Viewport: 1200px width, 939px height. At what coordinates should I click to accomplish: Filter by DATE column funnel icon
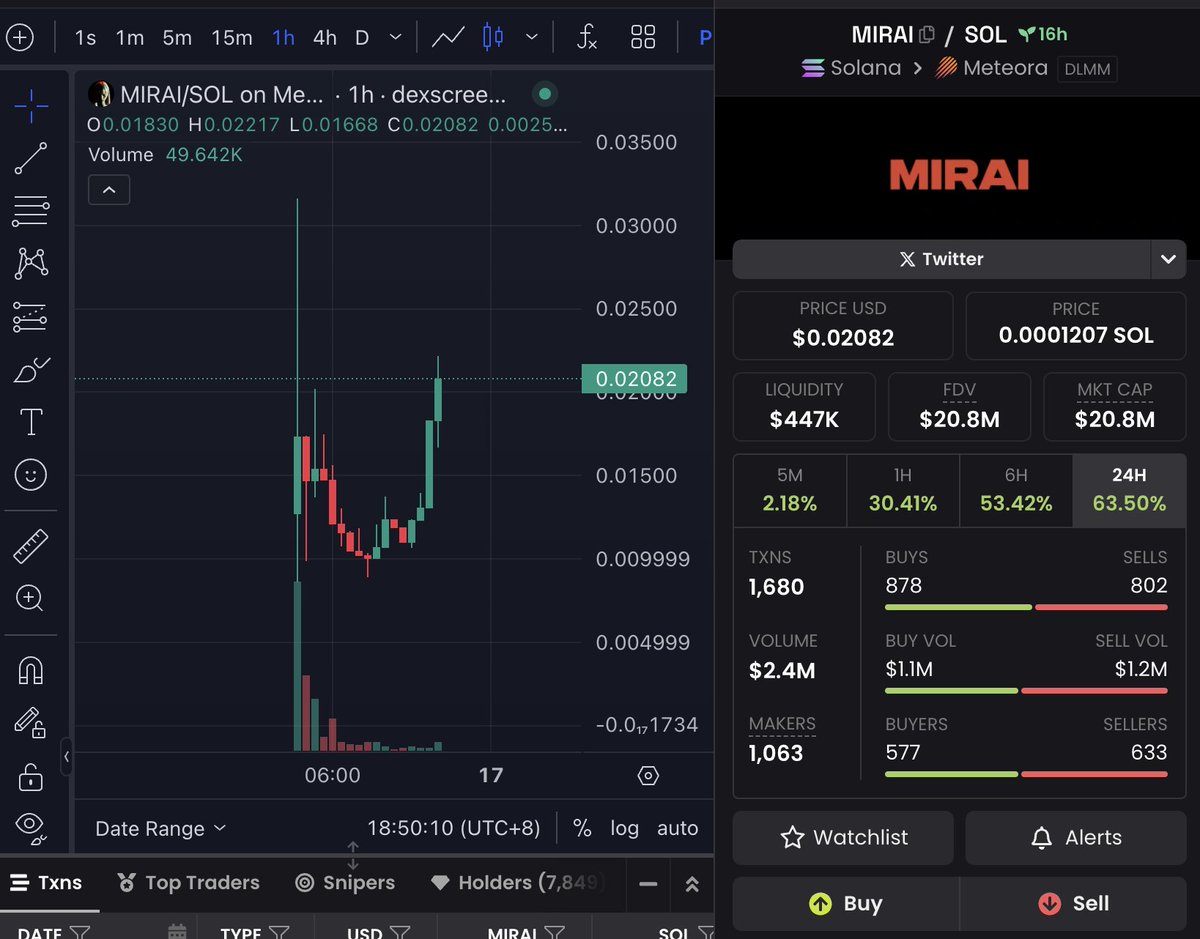pos(80,933)
